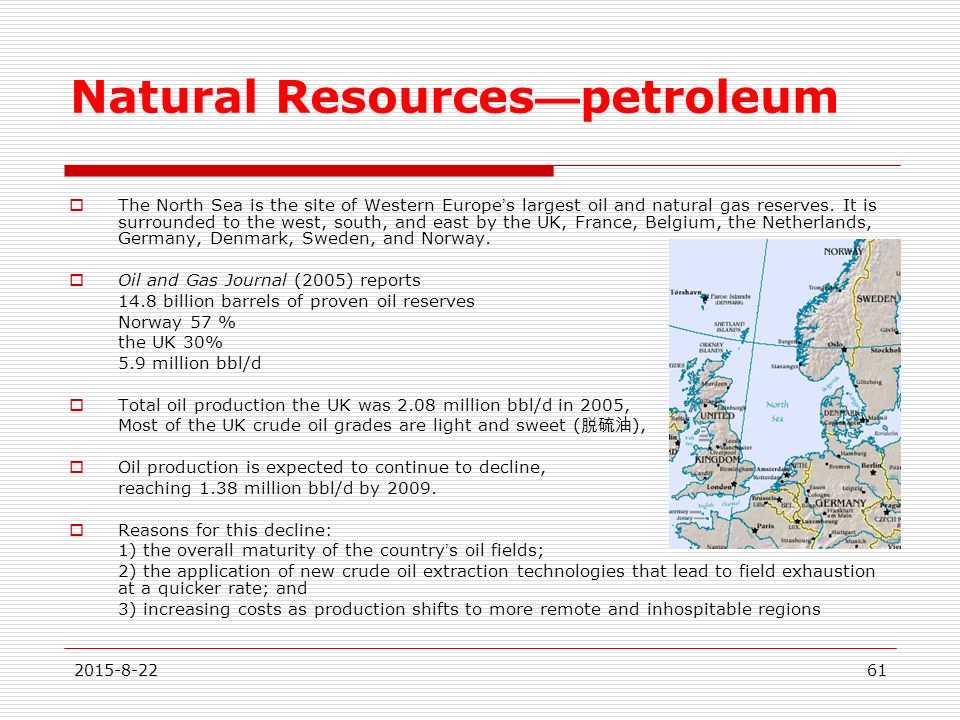This screenshot has width=960, height=720.
Task: Click the line 'Oil production is expected to continue to decline'
Action: 332,467
